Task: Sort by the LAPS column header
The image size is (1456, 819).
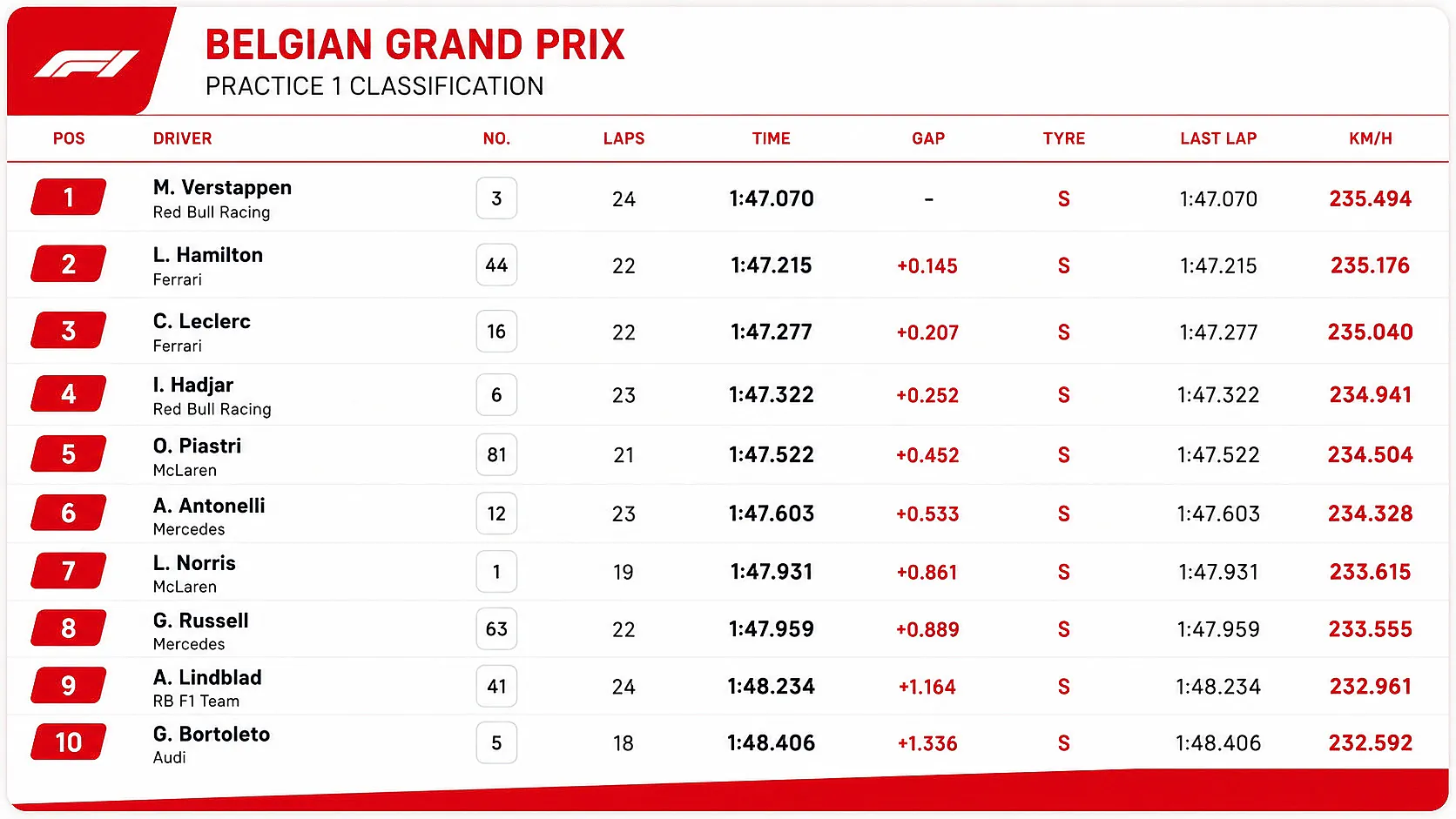Action: click(624, 138)
